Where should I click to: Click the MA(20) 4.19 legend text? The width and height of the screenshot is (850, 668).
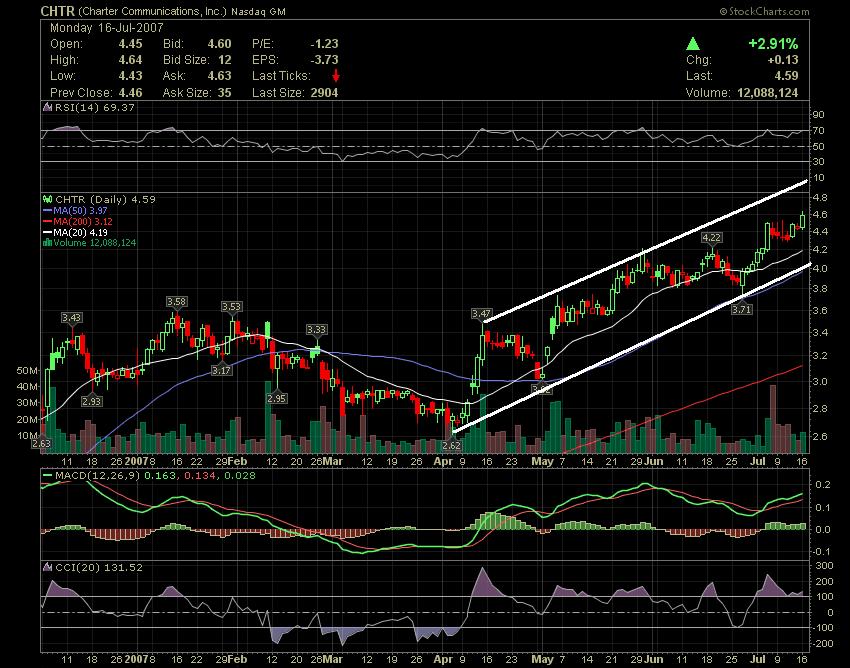[80, 232]
